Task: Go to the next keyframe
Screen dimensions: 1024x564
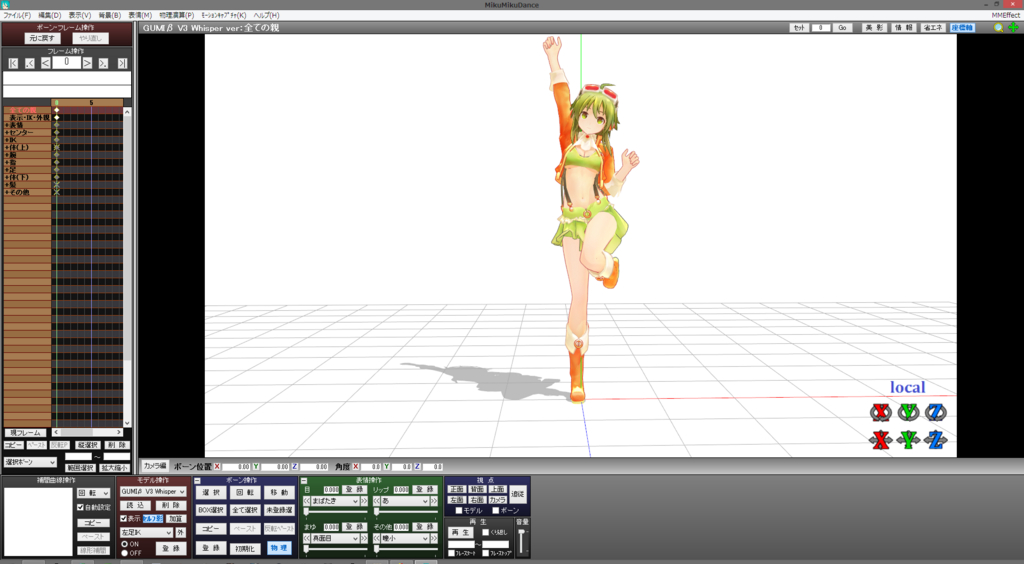Action: pyautogui.click(x=103, y=63)
